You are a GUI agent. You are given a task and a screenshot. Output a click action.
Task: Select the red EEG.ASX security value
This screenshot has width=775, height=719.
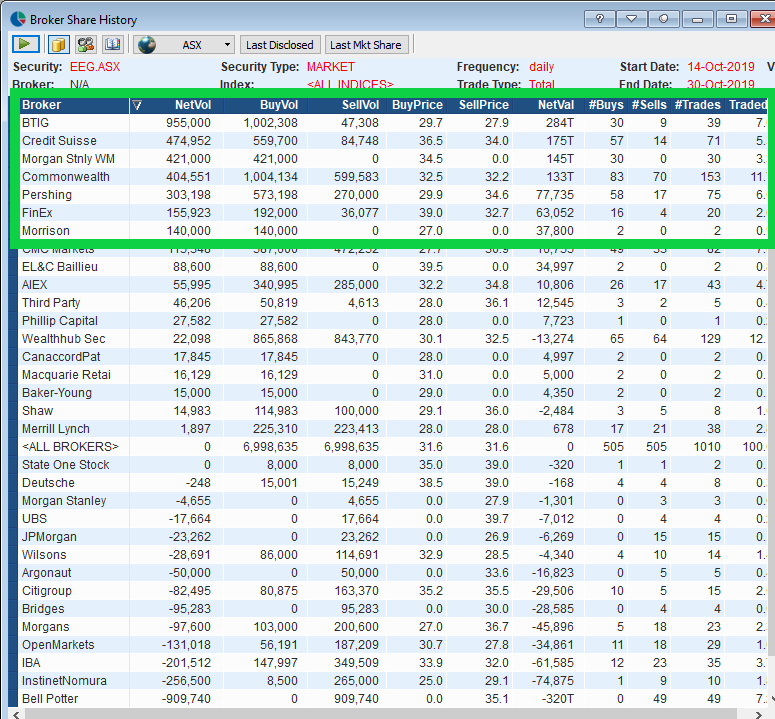pos(95,67)
